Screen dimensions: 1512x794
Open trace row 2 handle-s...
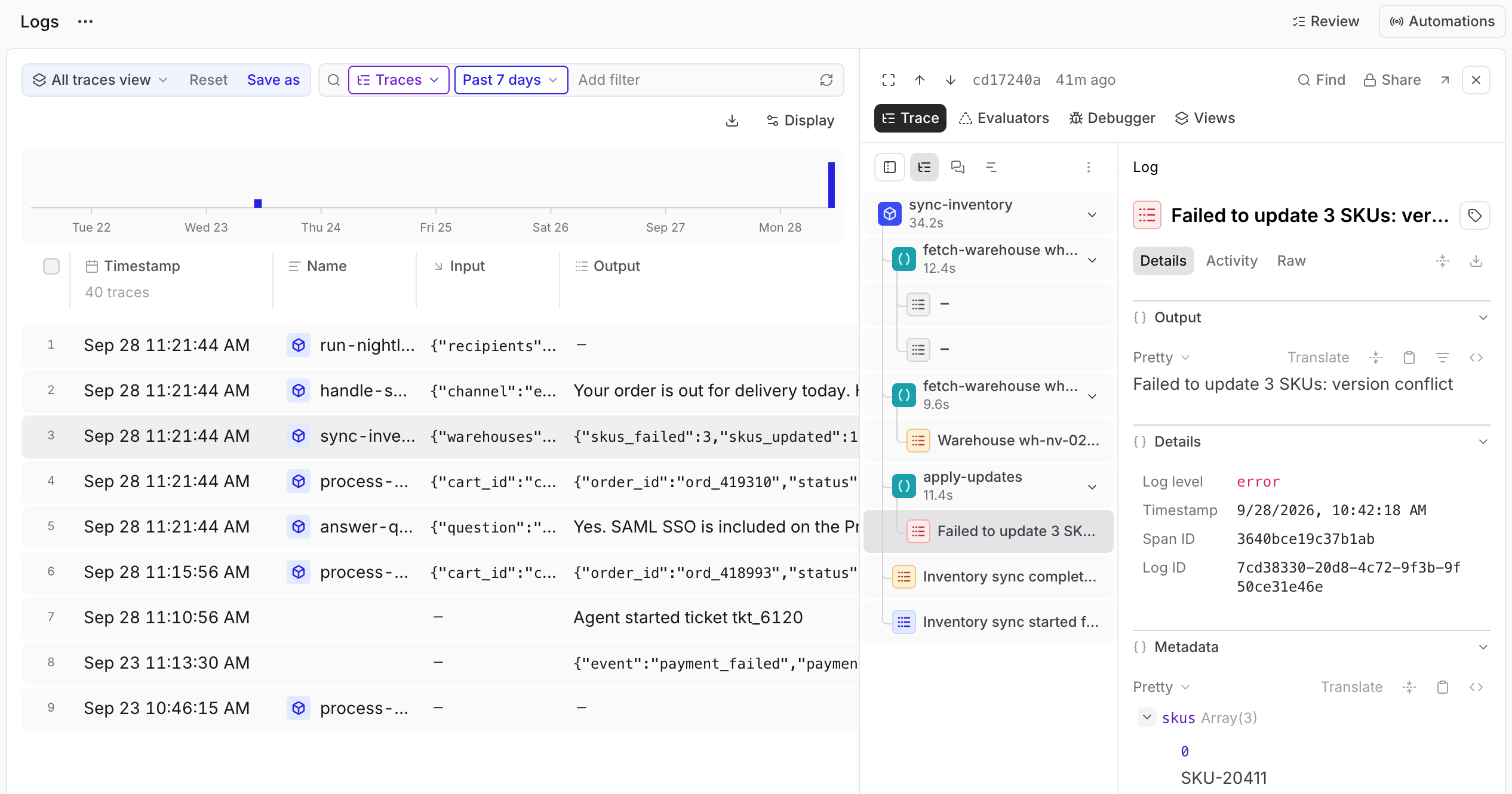(441, 390)
